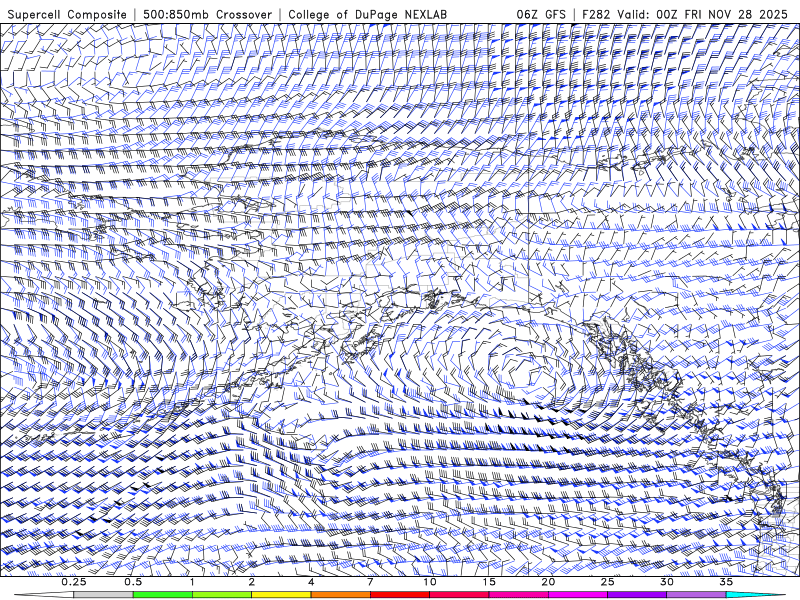Select the yellow 2–4 color bar segment
This screenshot has width=800, height=600.
pyautogui.click(x=281, y=595)
